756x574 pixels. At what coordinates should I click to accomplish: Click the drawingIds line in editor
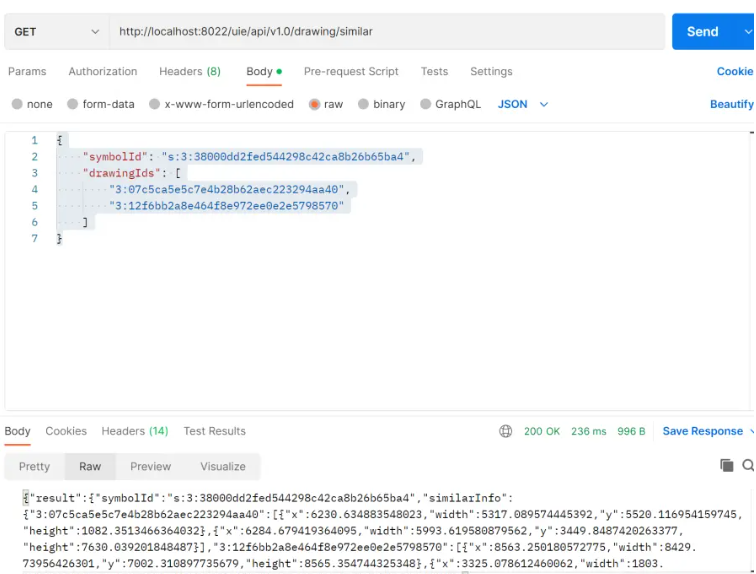point(132,173)
